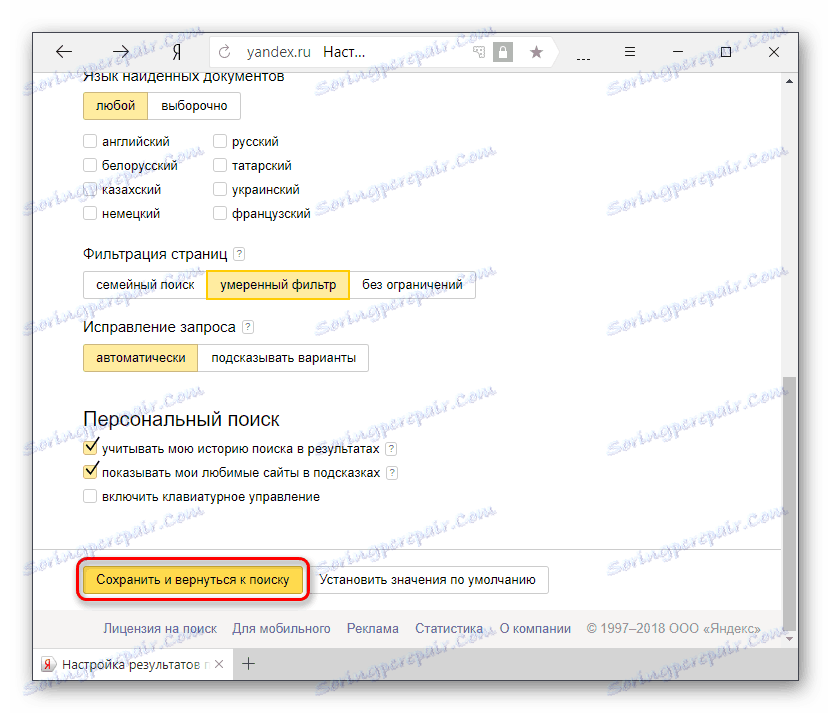Open the О компании link
This screenshot has height=713, width=831.
pyautogui.click(x=535, y=628)
